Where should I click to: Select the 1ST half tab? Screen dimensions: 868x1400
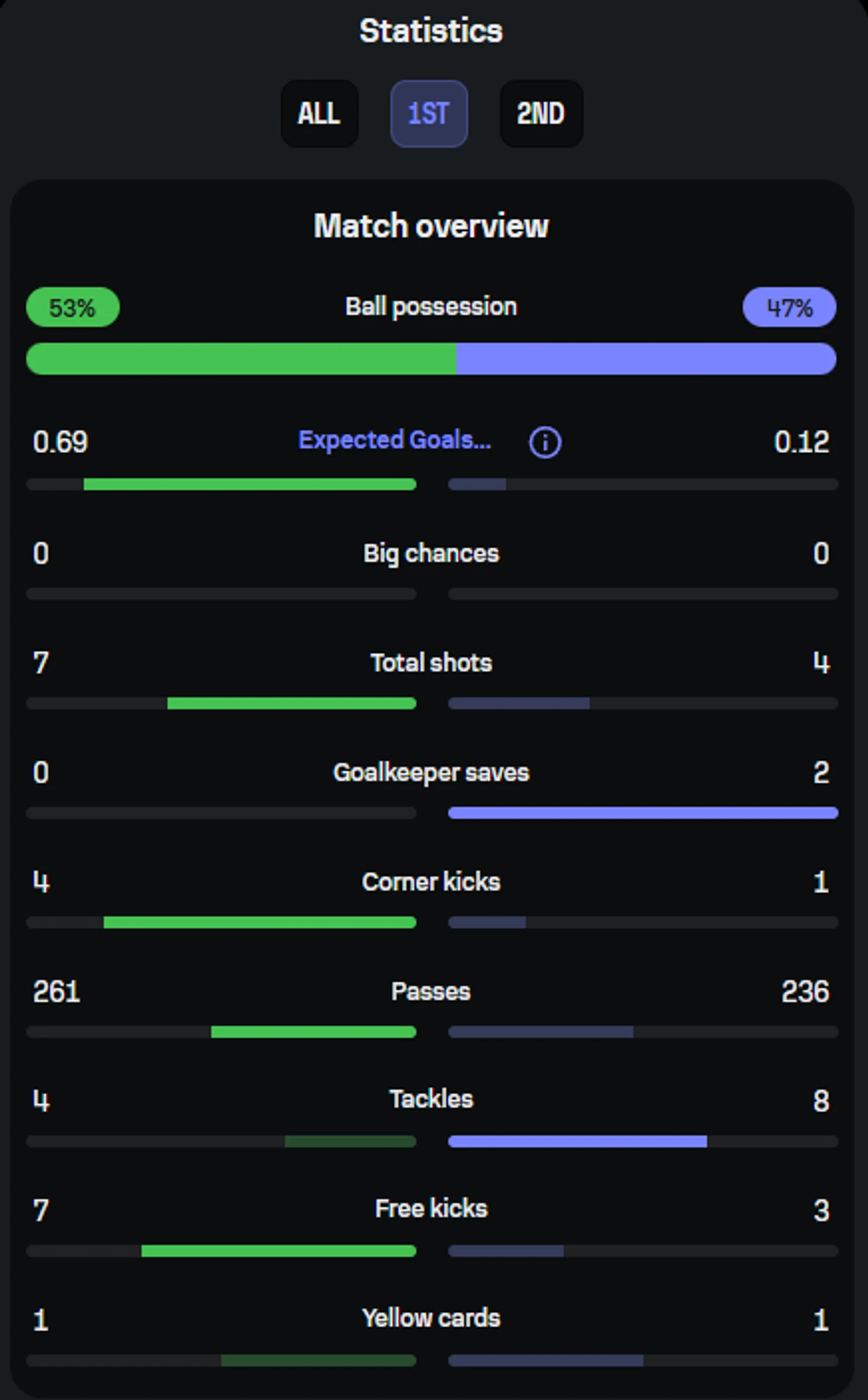point(429,114)
